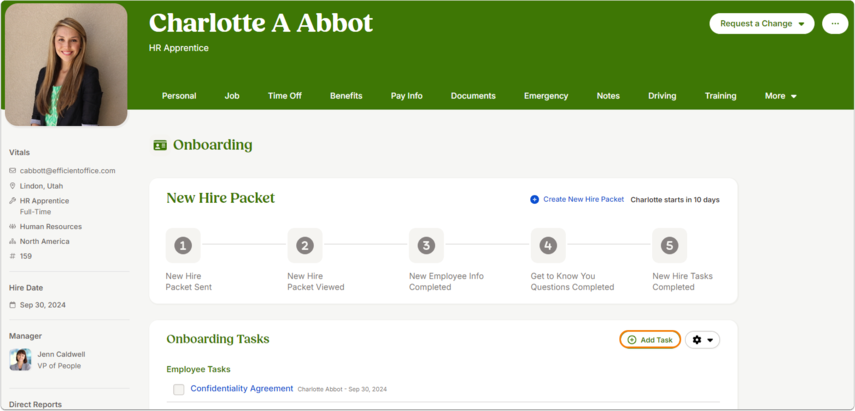Open the Documents tab
Image resolution: width=855 pixels, height=411 pixels.
(x=473, y=96)
